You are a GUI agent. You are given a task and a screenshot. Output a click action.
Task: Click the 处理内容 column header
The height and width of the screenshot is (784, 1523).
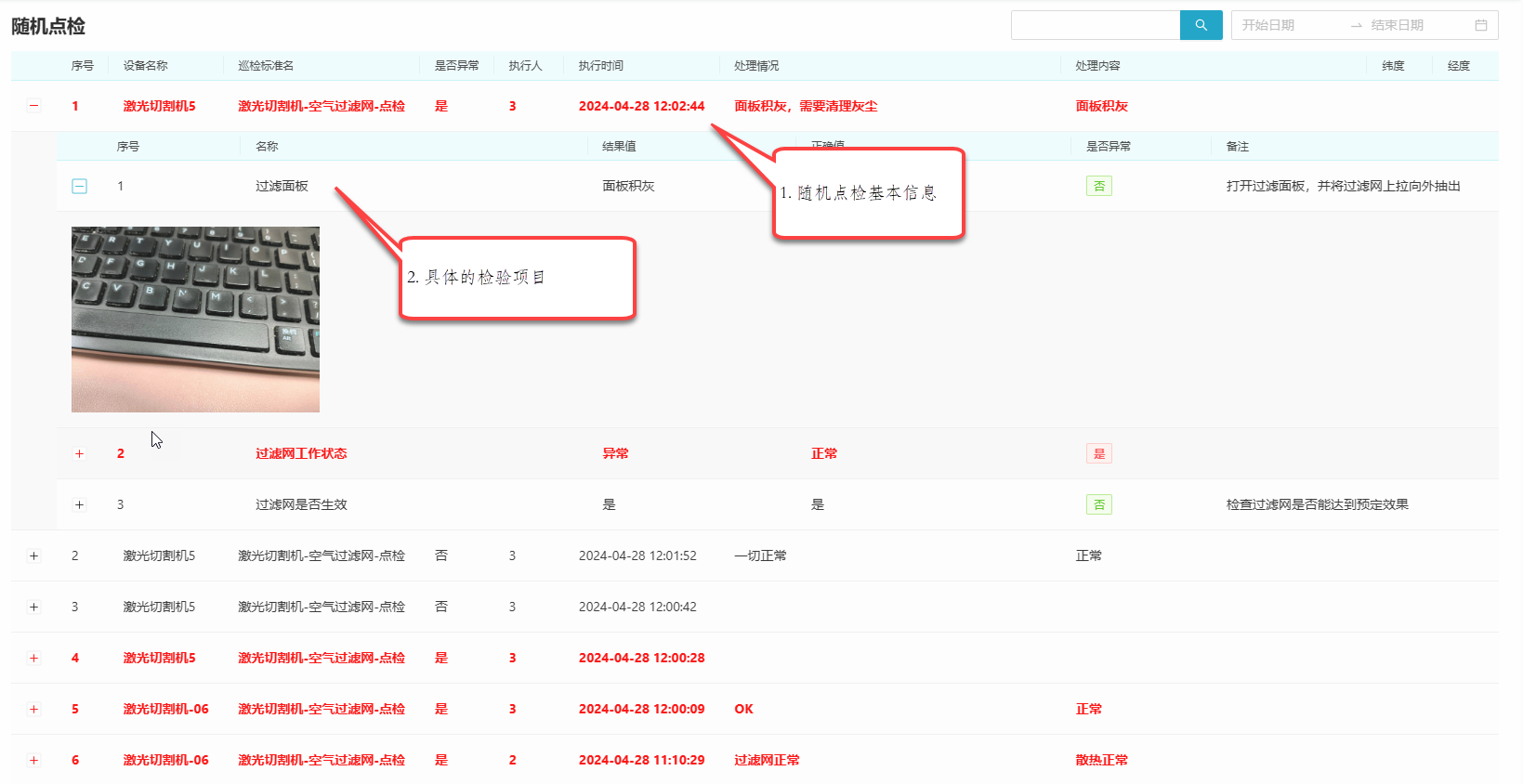click(x=1097, y=66)
